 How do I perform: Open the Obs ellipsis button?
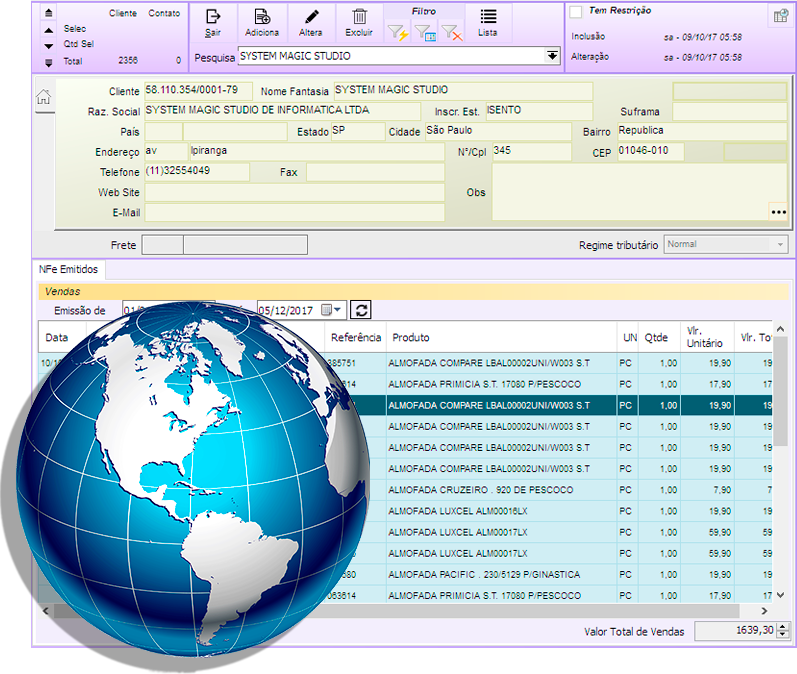pyautogui.click(x=778, y=212)
